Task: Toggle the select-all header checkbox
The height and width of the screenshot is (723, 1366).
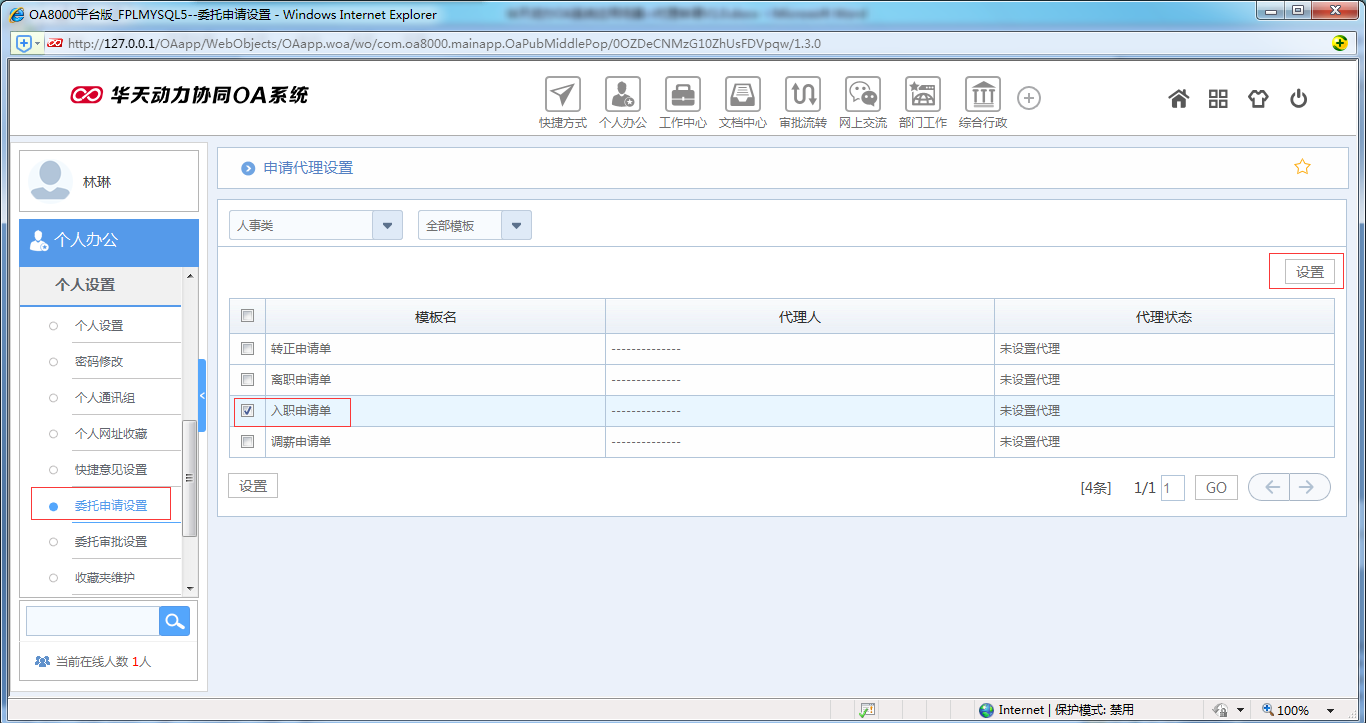Action: click(x=248, y=316)
